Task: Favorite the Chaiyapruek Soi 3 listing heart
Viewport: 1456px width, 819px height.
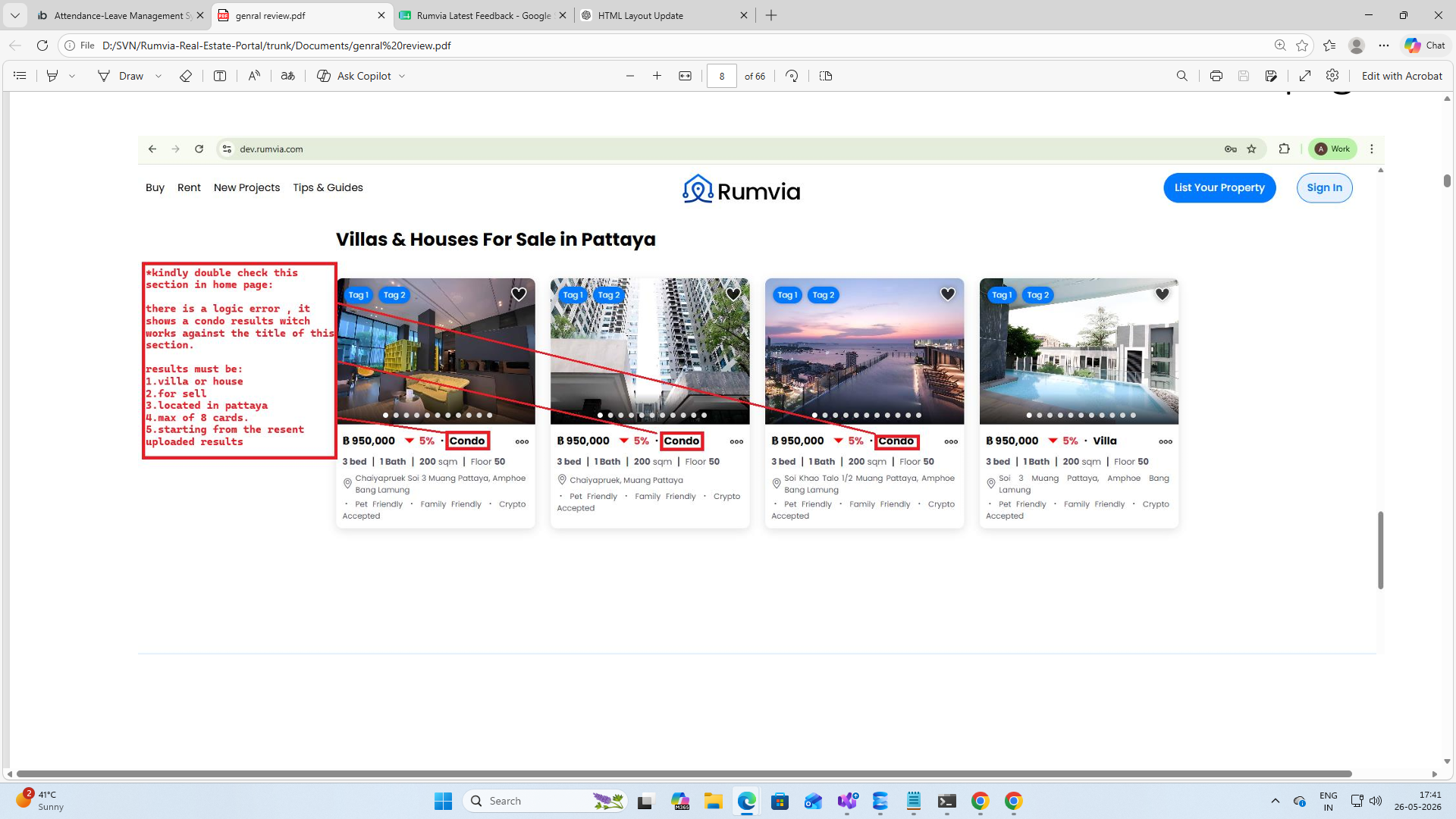Action: pos(519,294)
